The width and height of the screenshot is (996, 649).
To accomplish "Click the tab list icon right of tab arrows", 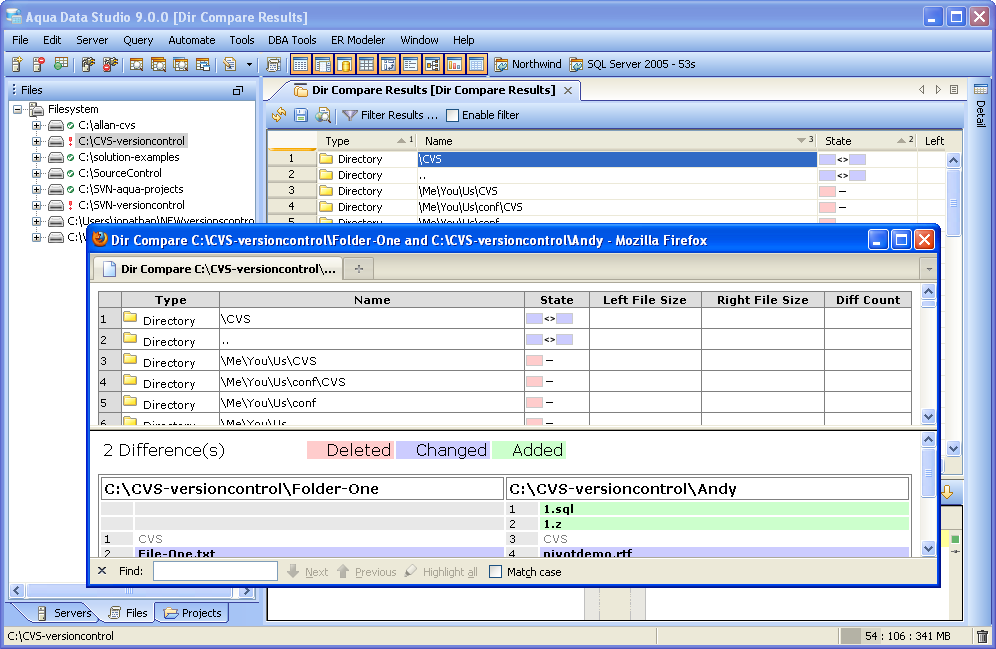I will click(x=953, y=90).
